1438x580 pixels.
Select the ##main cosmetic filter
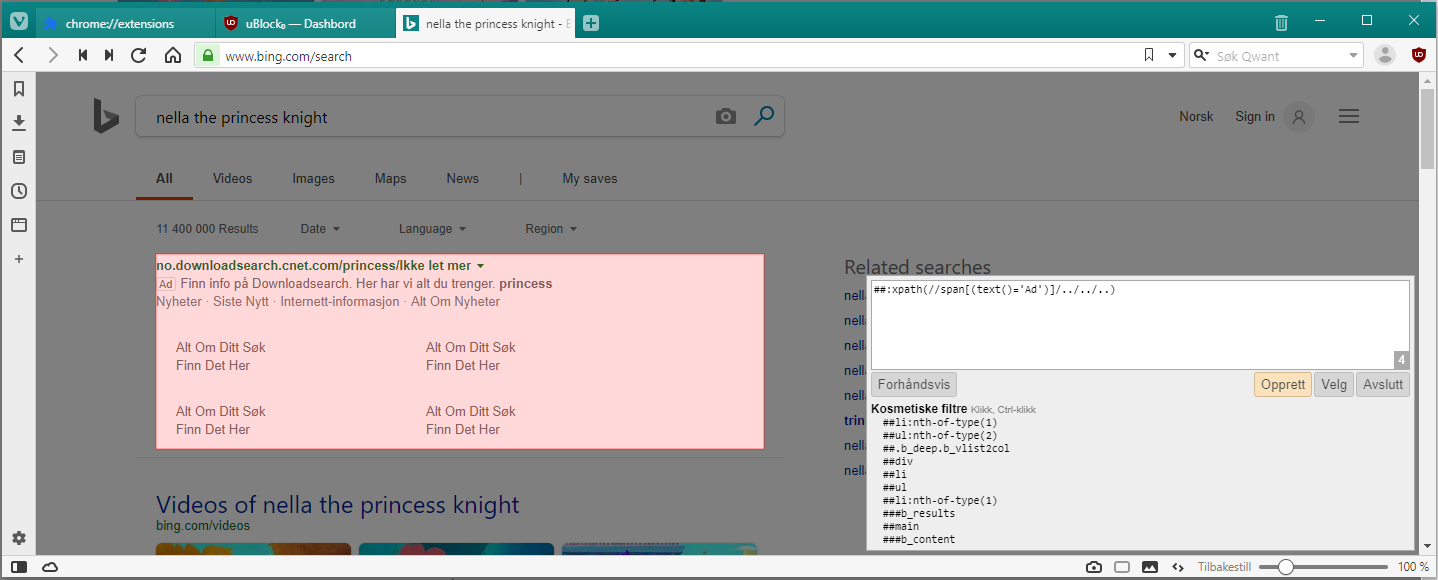[x=901, y=527]
